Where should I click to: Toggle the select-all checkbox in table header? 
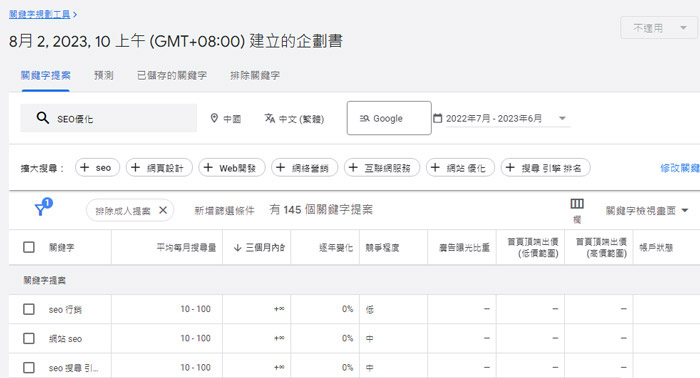pyautogui.click(x=29, y=247)
